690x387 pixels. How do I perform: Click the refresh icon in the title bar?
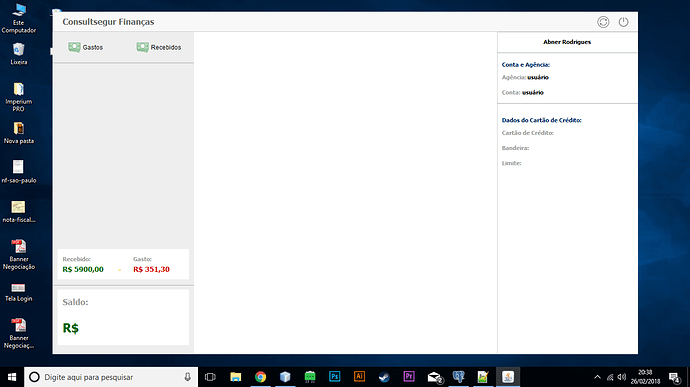[603, 22]
